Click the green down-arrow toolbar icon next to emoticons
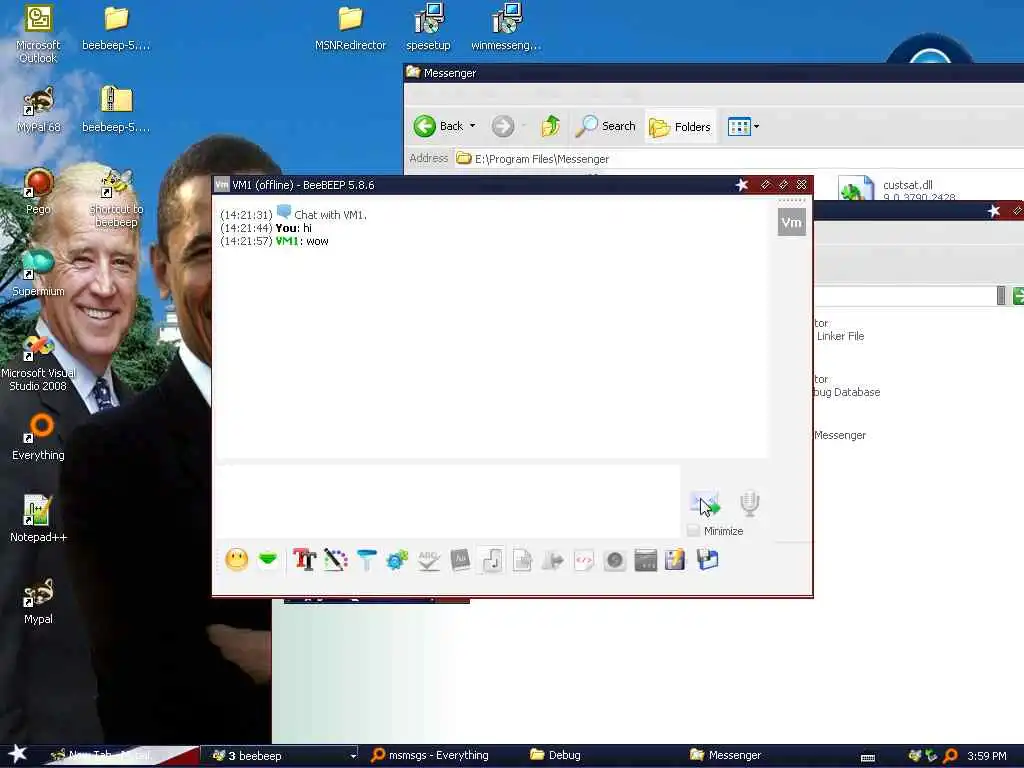This screenshot has width=1024, height=768. pyautogui.click(x=268, y=560)
